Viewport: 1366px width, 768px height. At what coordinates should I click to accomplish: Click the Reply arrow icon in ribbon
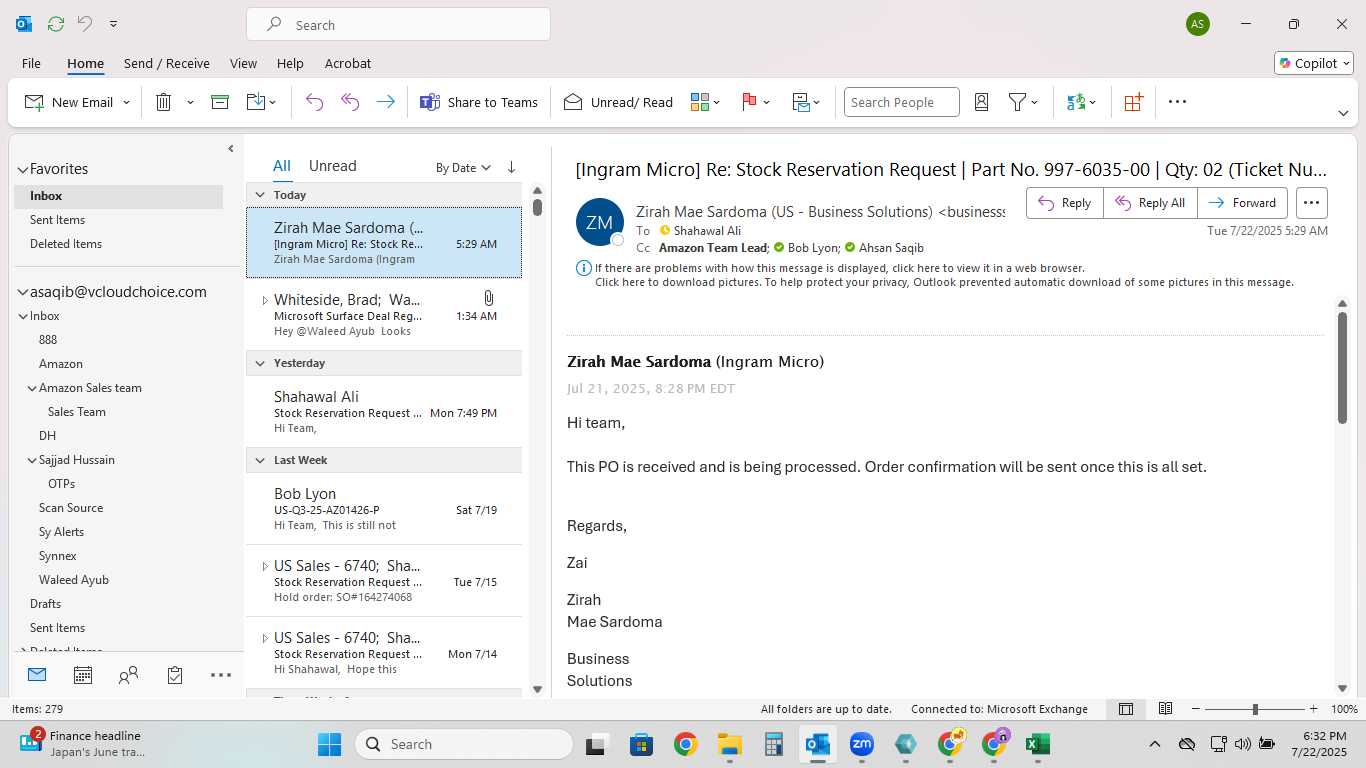[314, 102]
